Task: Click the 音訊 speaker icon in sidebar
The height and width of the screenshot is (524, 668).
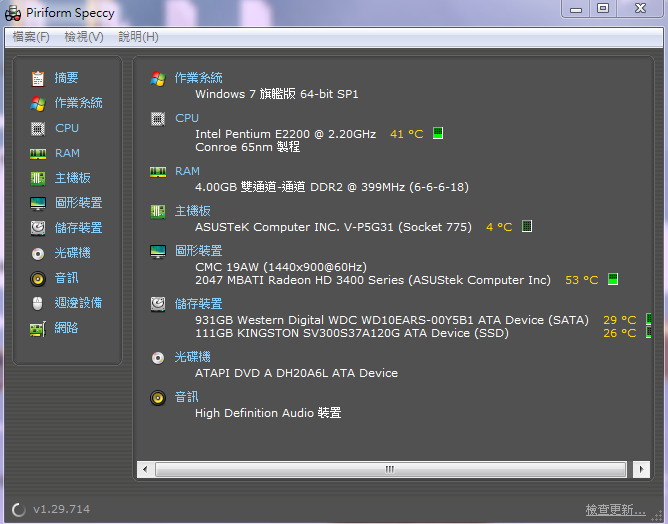Action: (38, 279)
